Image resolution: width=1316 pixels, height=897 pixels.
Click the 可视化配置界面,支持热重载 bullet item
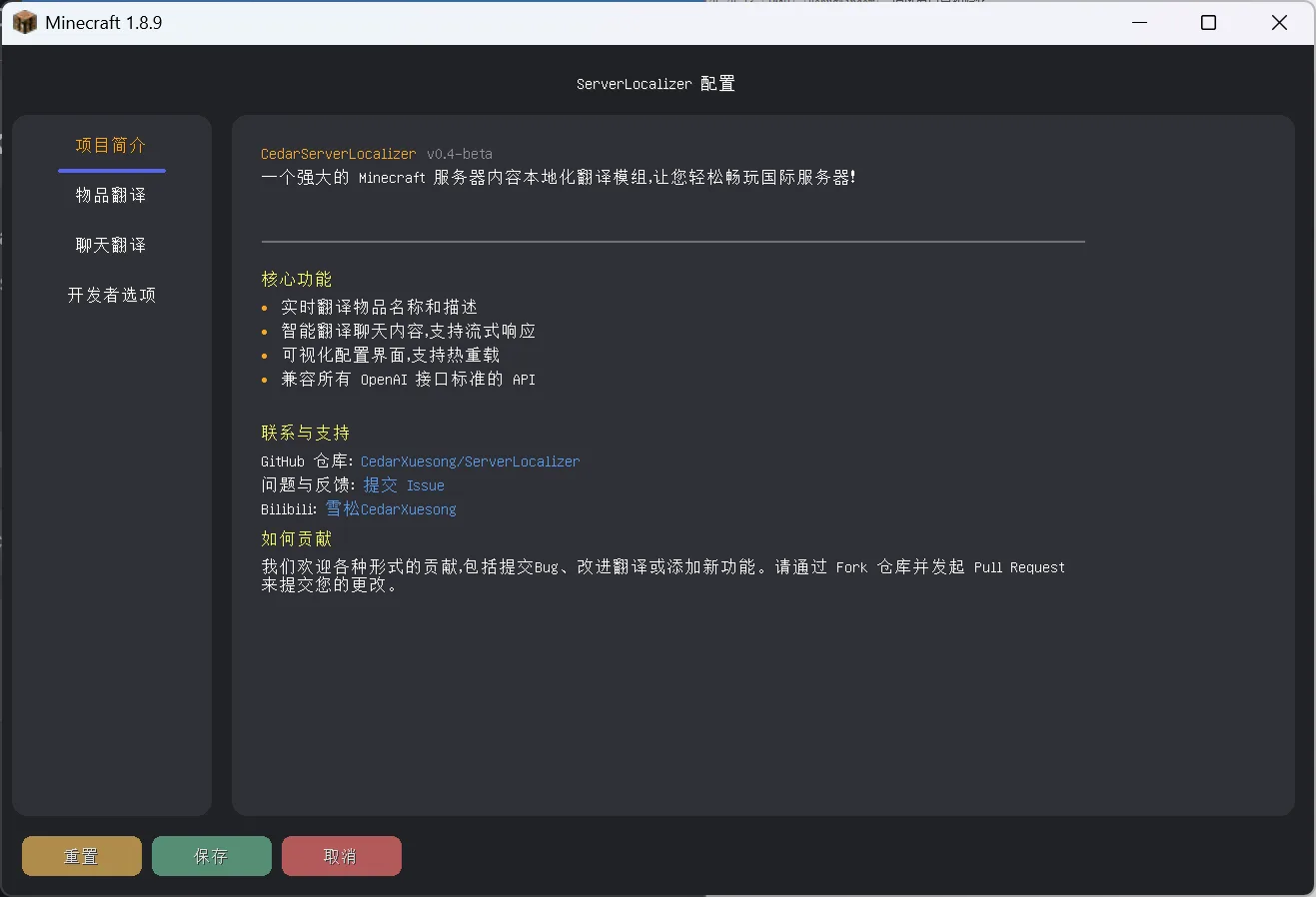[x=391, y=356]
